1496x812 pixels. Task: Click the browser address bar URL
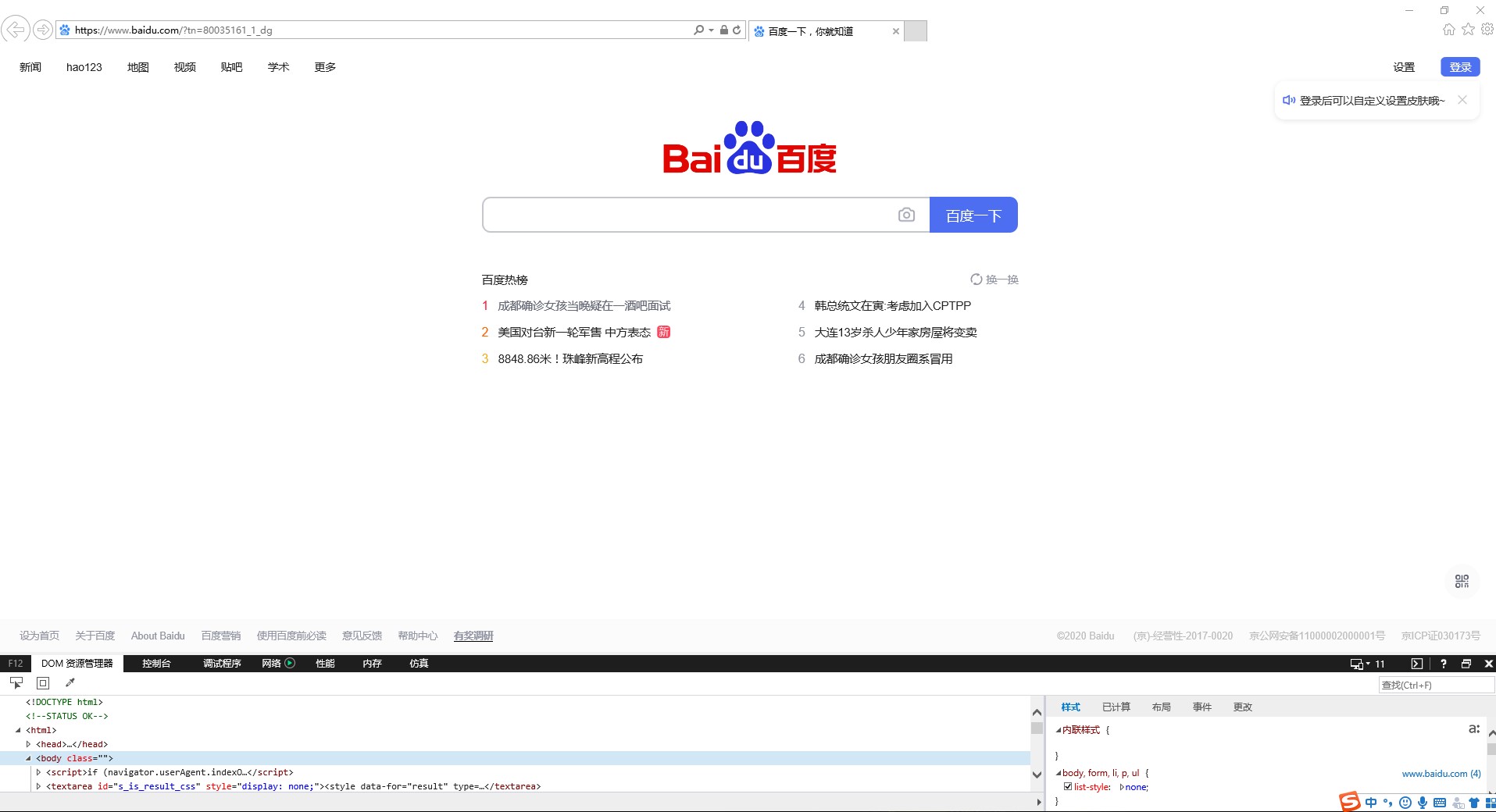pos(173,30)
